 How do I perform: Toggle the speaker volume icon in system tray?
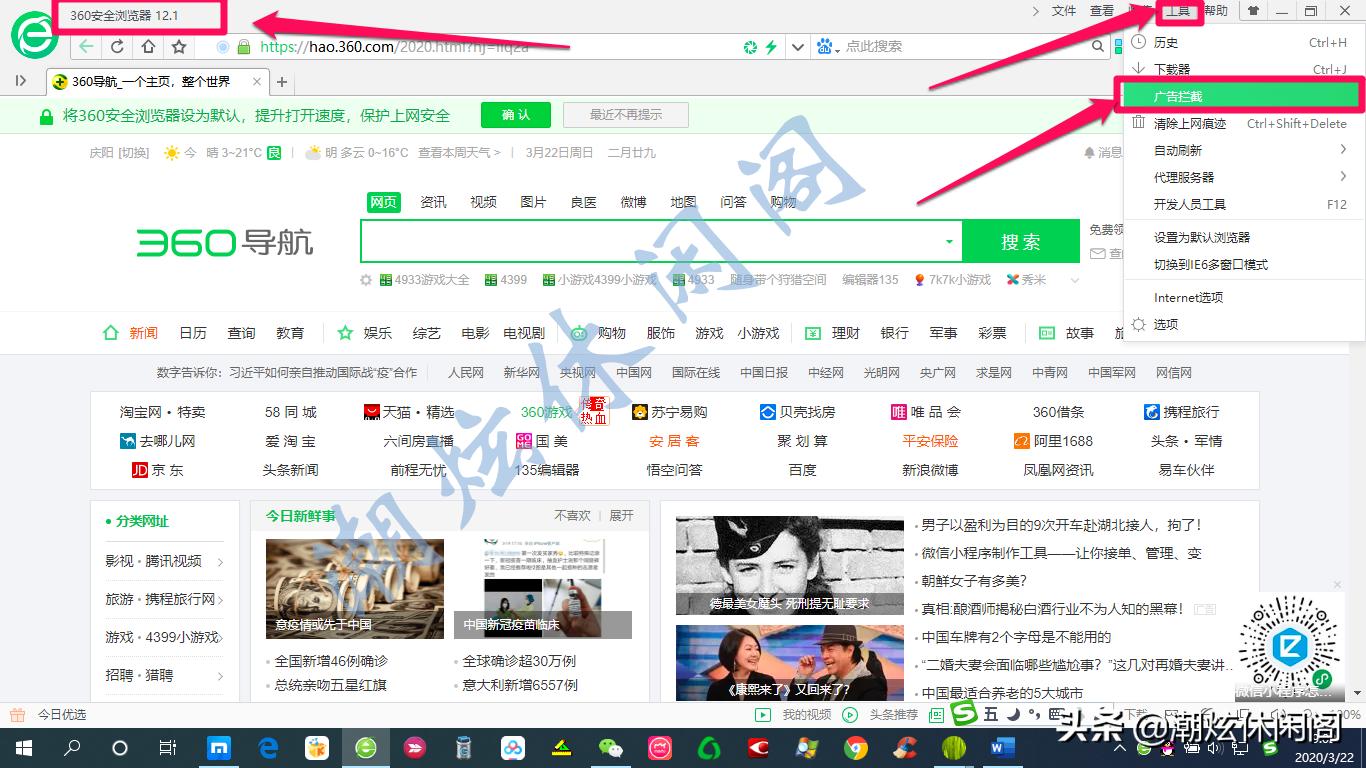pyautogui.click(x=1212, y=750)
